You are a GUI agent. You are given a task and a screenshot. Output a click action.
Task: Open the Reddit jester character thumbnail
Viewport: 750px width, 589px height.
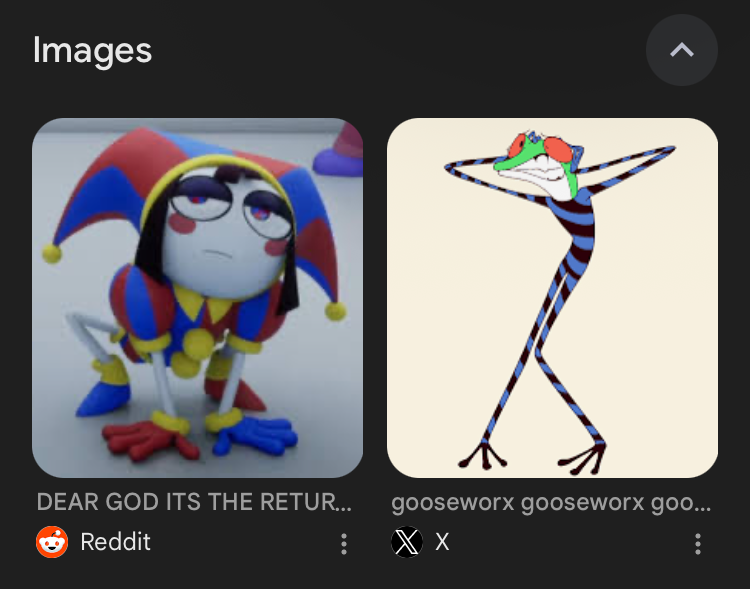(197, 298)
